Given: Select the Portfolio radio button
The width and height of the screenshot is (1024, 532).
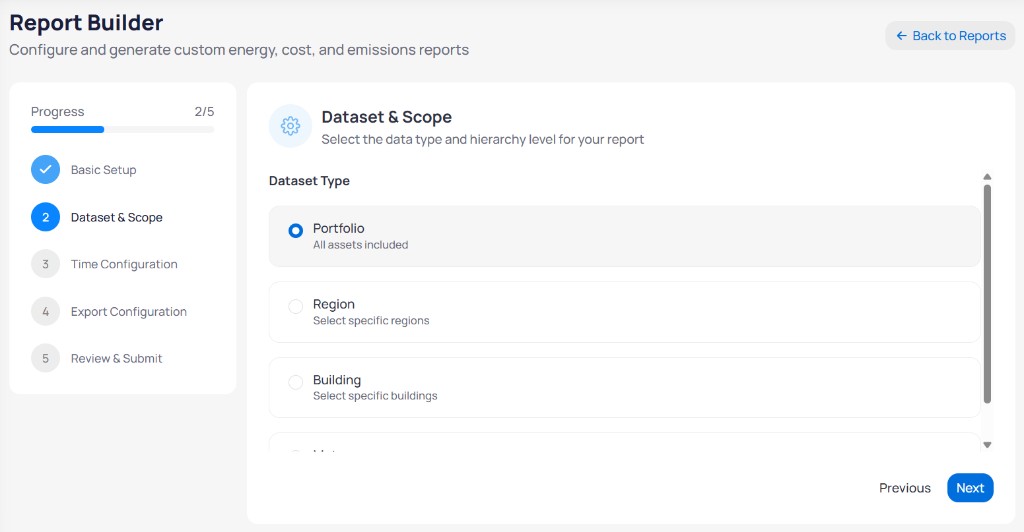Looking at the screenshot, I should 296,230.
